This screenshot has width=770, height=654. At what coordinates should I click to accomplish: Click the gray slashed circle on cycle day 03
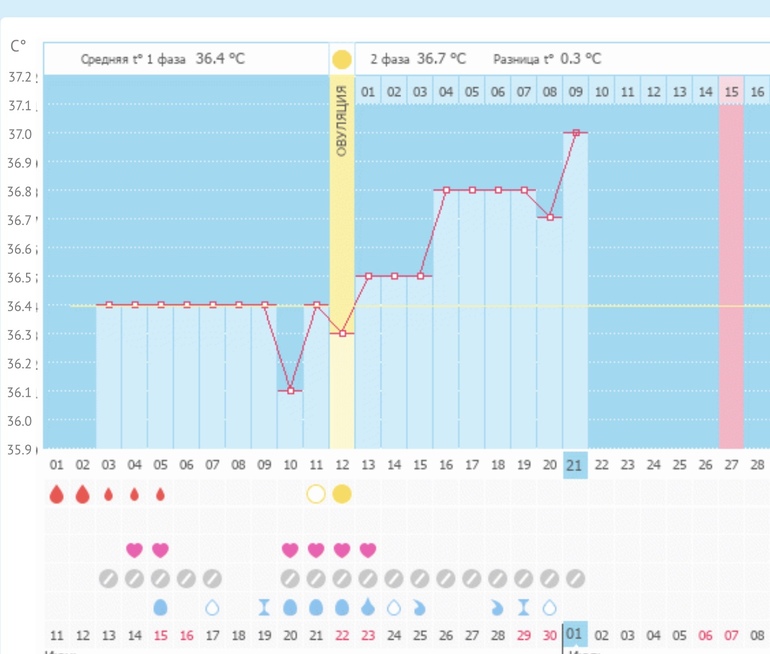108,578
